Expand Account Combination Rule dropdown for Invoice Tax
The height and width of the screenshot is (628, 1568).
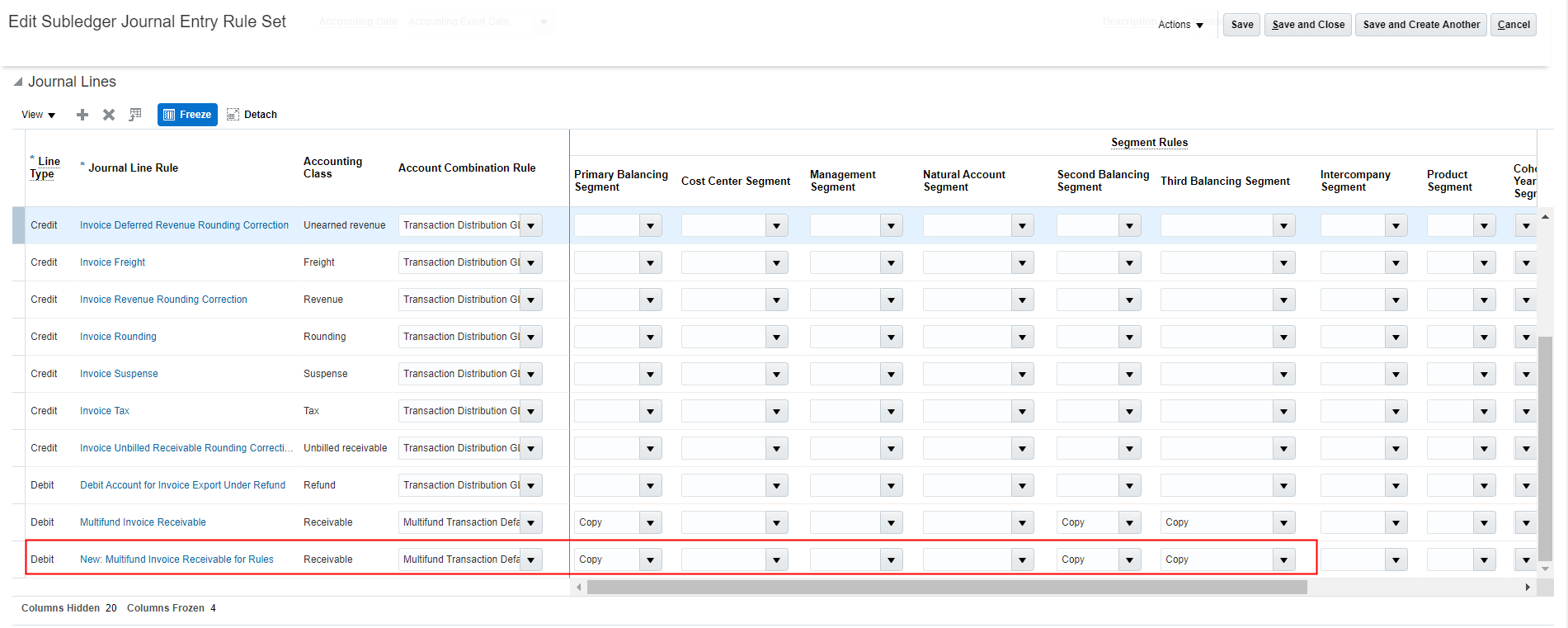(x=531, y=411)
